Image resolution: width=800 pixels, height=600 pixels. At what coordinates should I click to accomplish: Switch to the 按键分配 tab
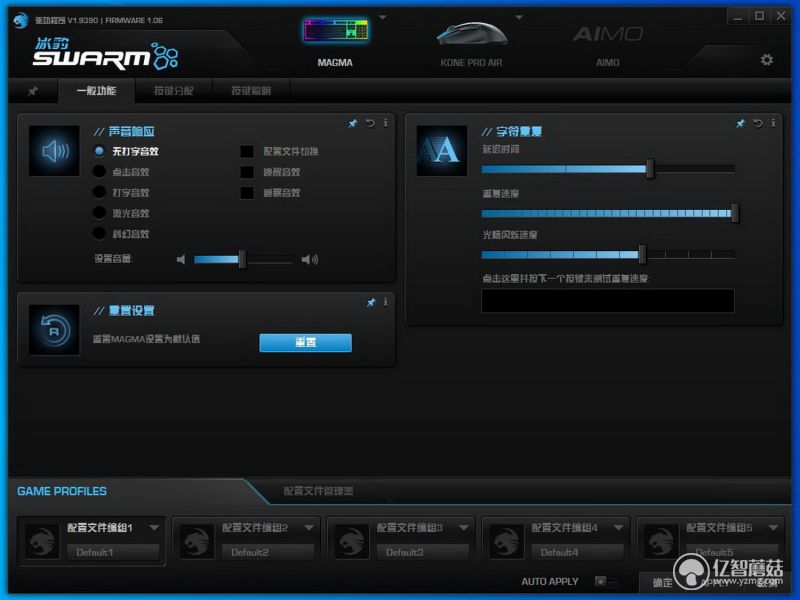[x=173, y=91]
